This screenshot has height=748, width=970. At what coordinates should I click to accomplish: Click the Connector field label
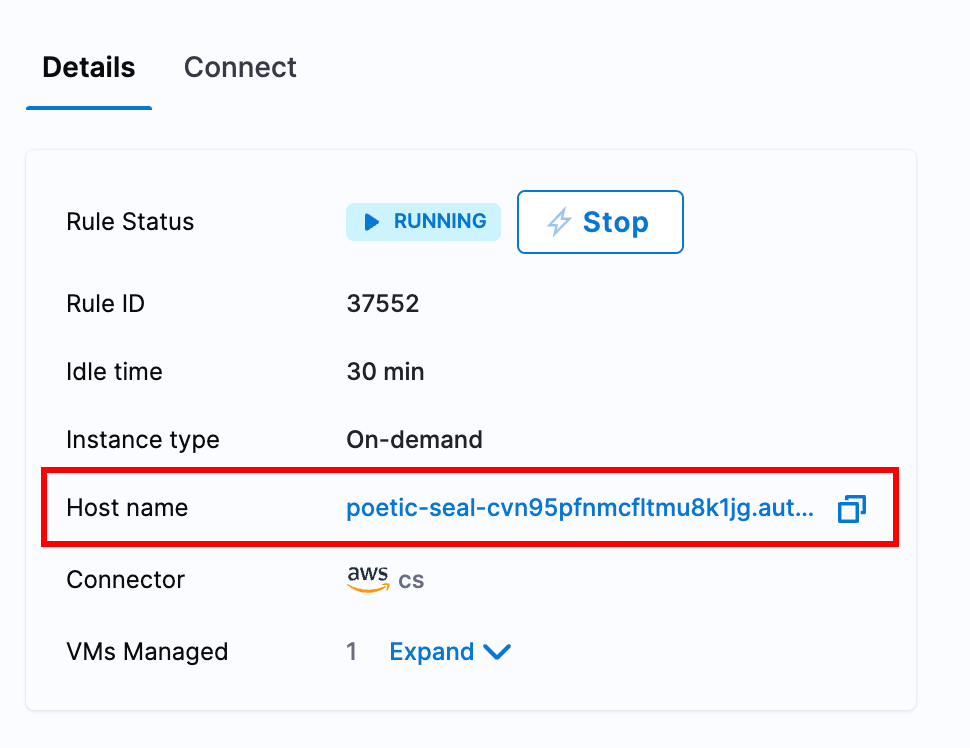click(125, 580)
